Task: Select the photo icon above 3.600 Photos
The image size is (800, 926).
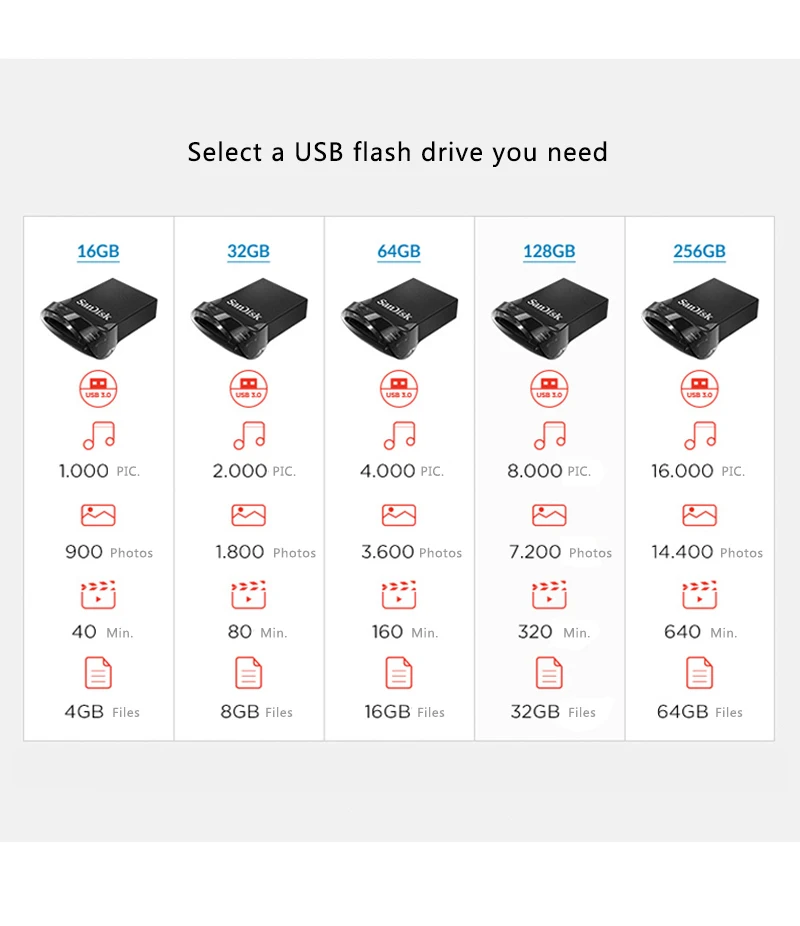Action: (x=399, y=515)
